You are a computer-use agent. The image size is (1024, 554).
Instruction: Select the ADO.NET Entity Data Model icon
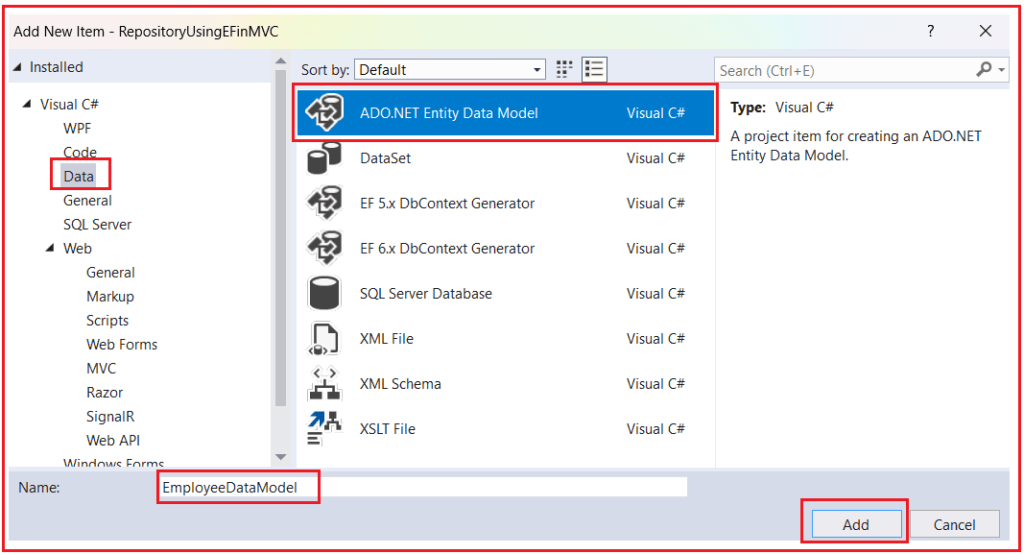pos(324,113)
